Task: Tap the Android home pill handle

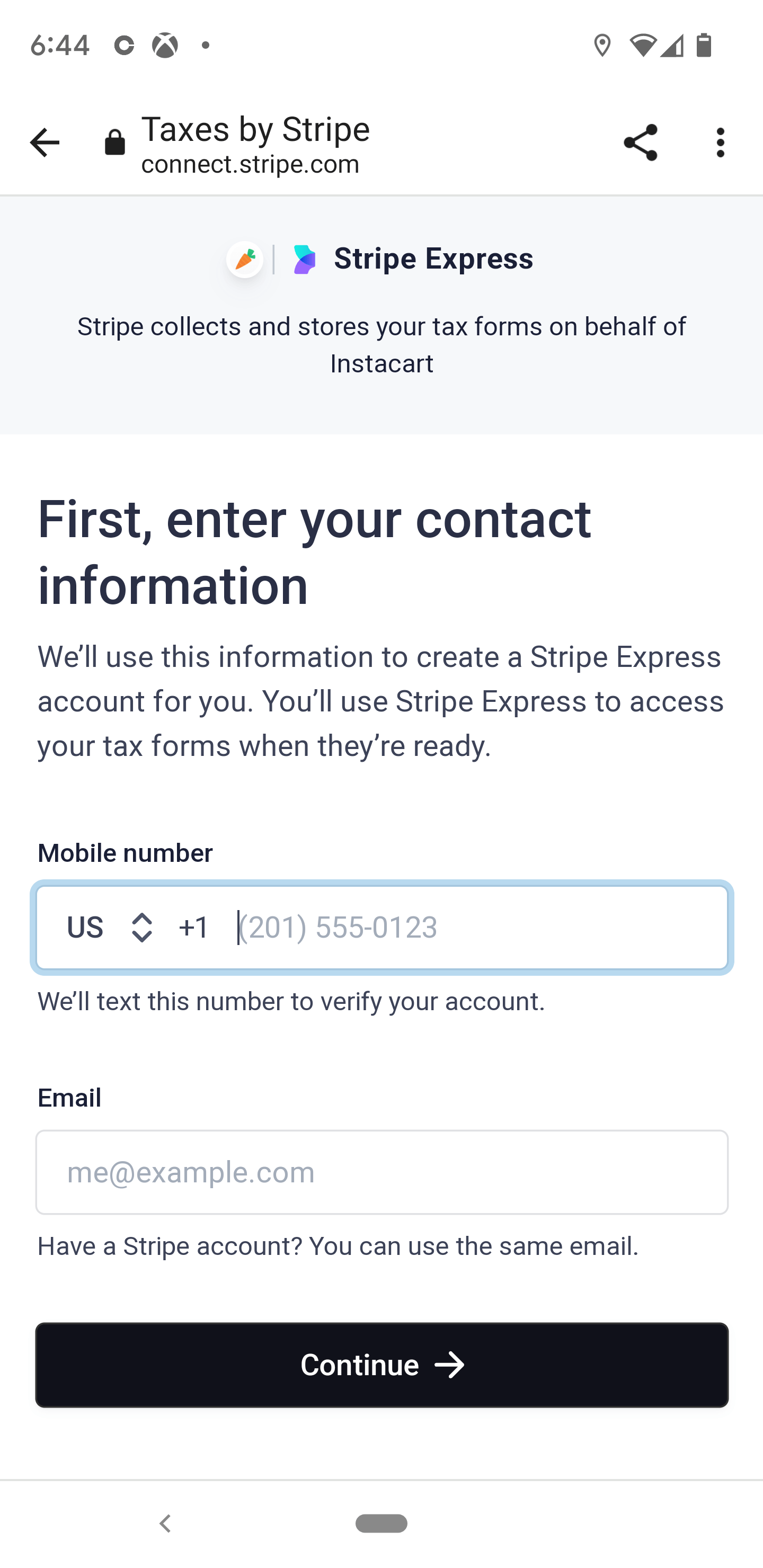Action: point(382,1524)
